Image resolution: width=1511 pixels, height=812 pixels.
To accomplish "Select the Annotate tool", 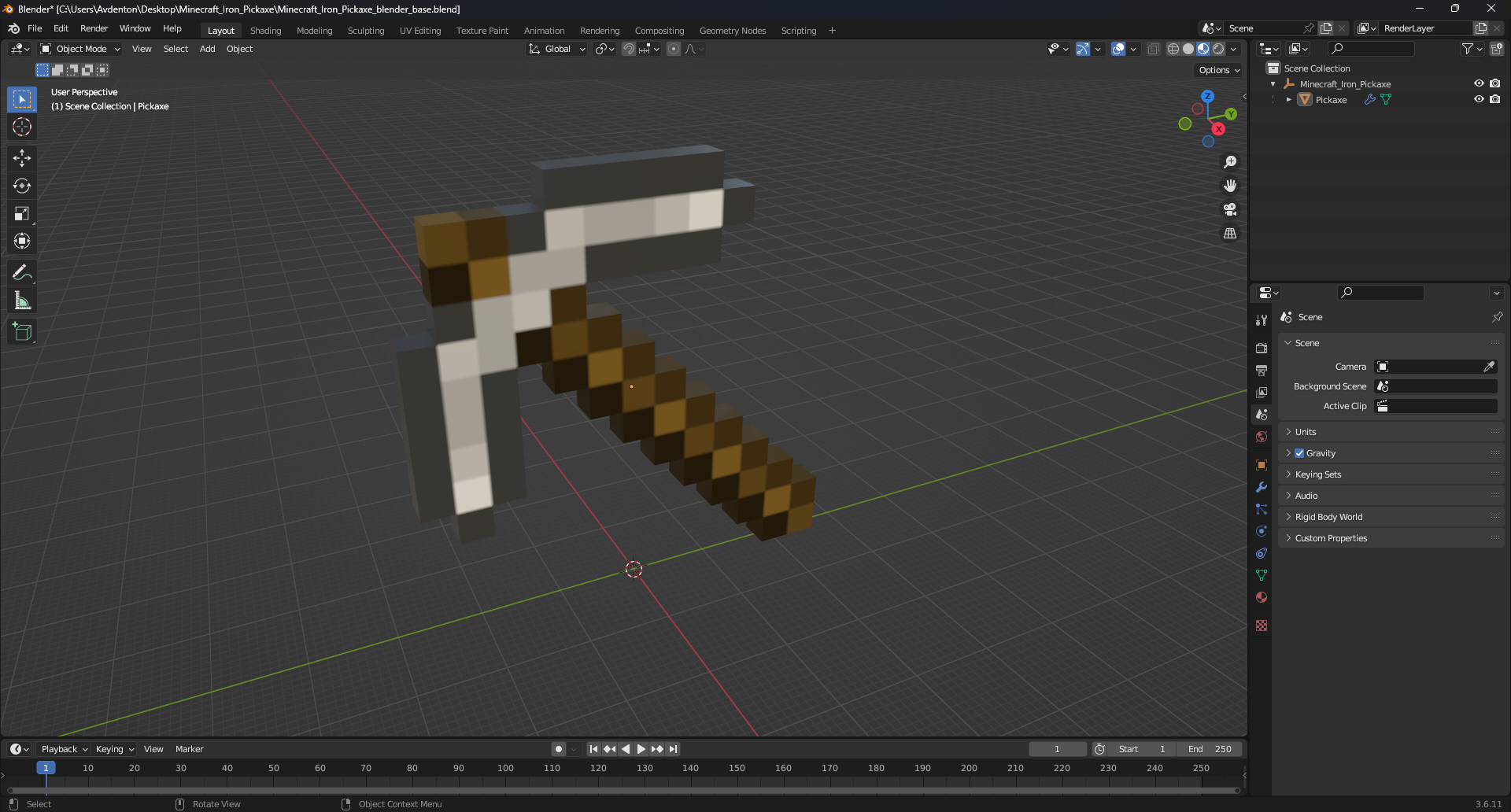I will 22,273.
